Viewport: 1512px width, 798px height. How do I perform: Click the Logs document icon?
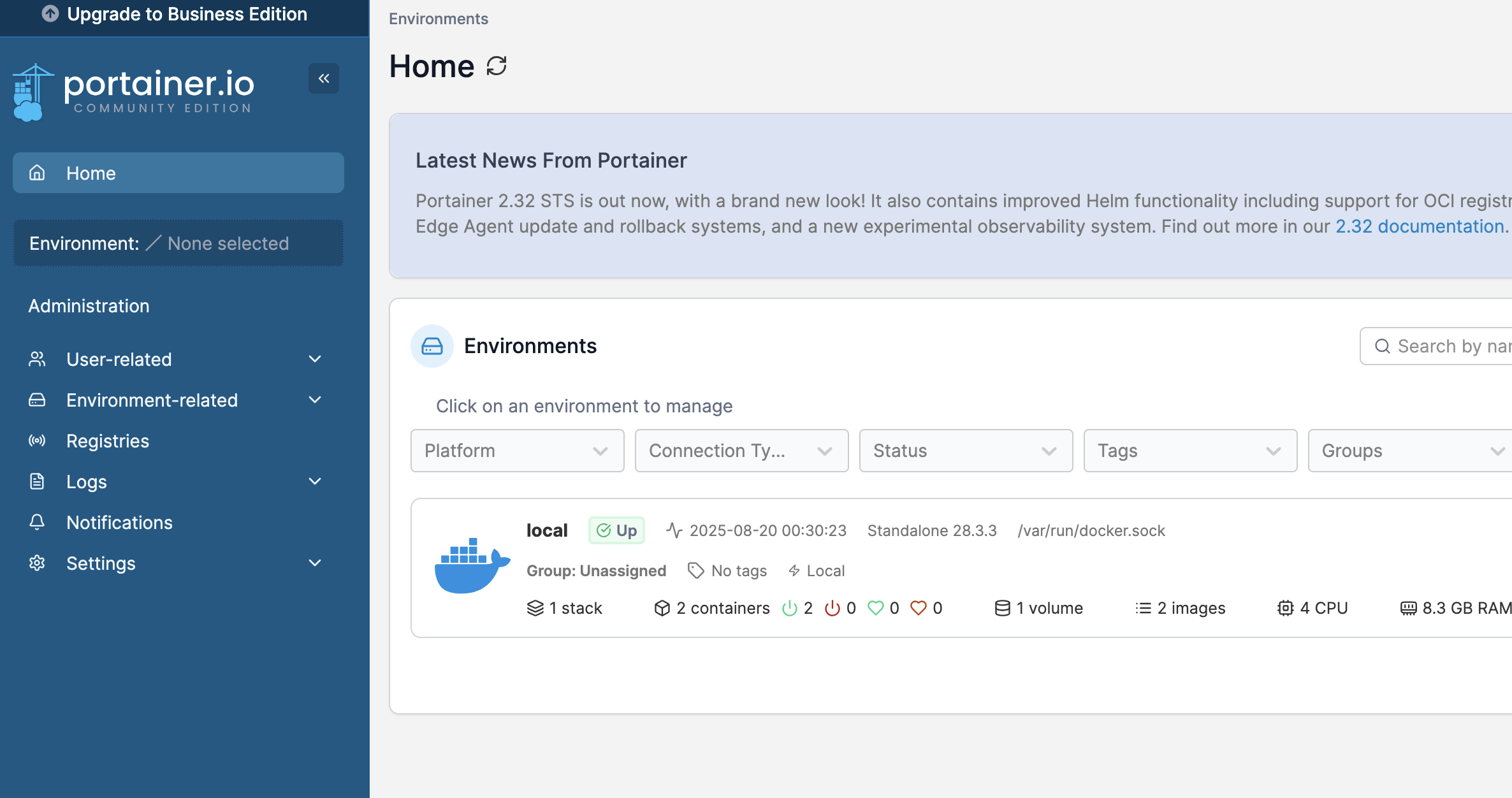click(37, 481)
